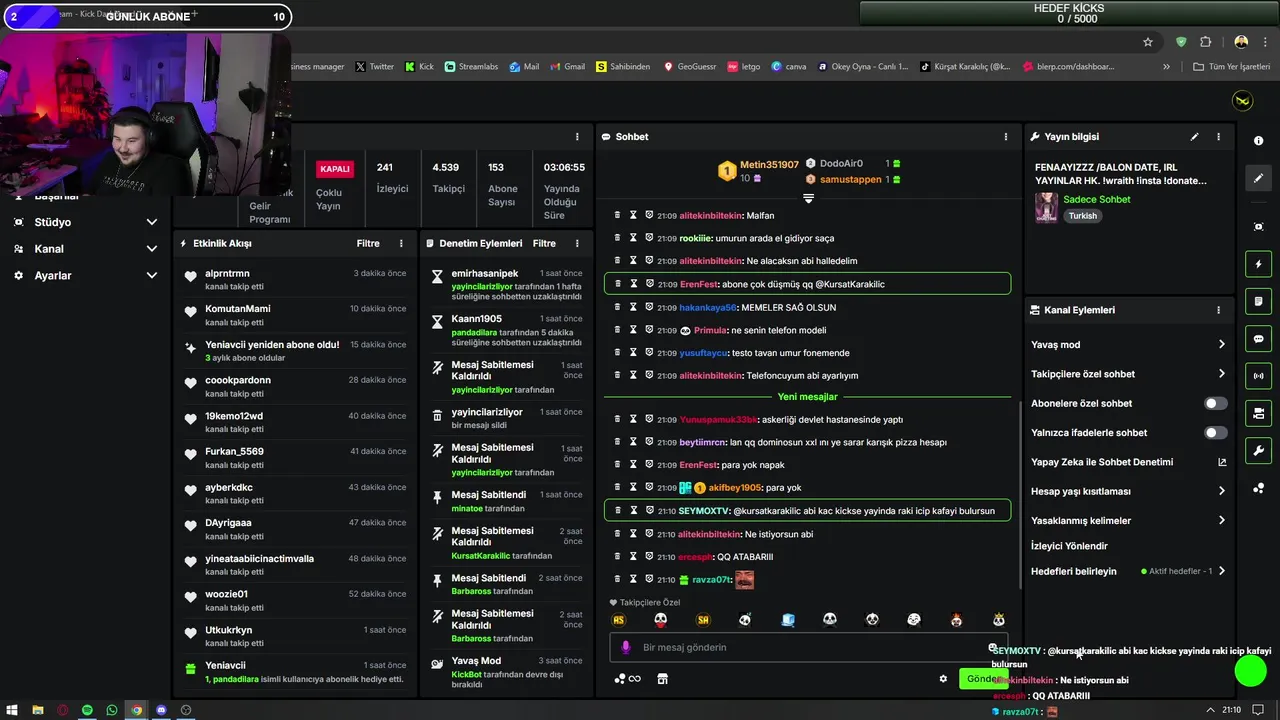
Task: Open Spotify from the taskbar
Action: point(87,710)
